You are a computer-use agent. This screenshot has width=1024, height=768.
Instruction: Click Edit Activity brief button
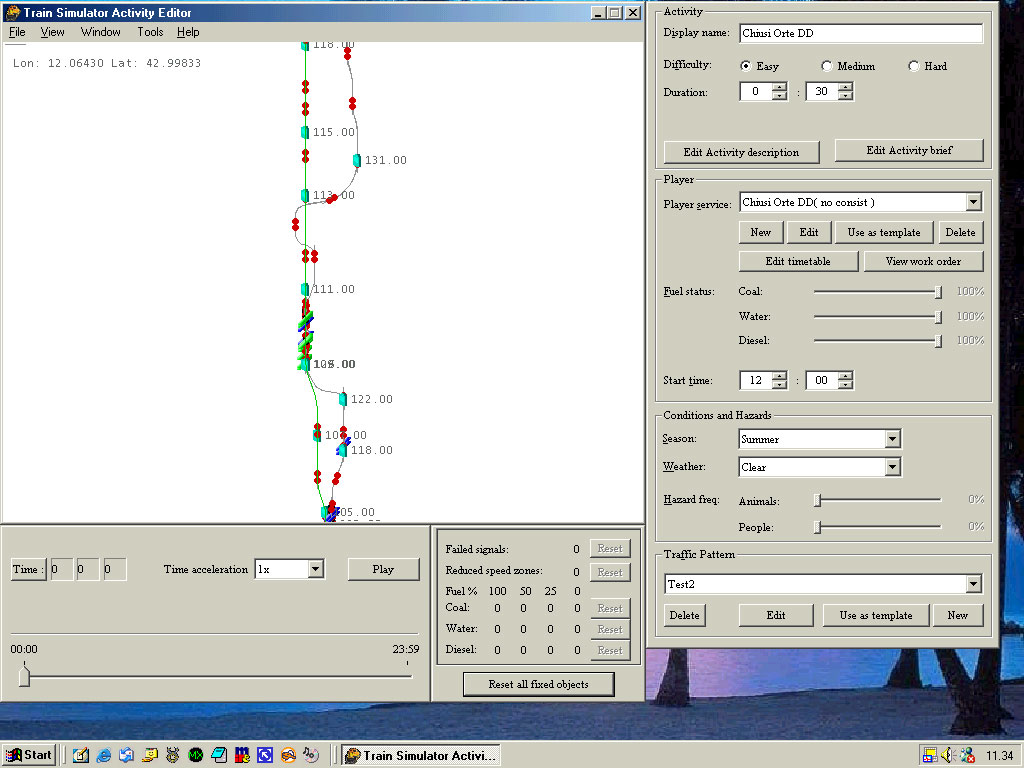(909, 150)
